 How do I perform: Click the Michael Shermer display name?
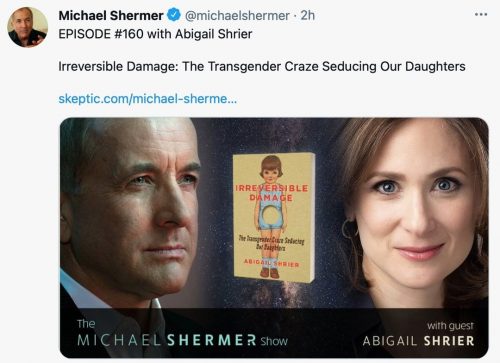point(111,15)
